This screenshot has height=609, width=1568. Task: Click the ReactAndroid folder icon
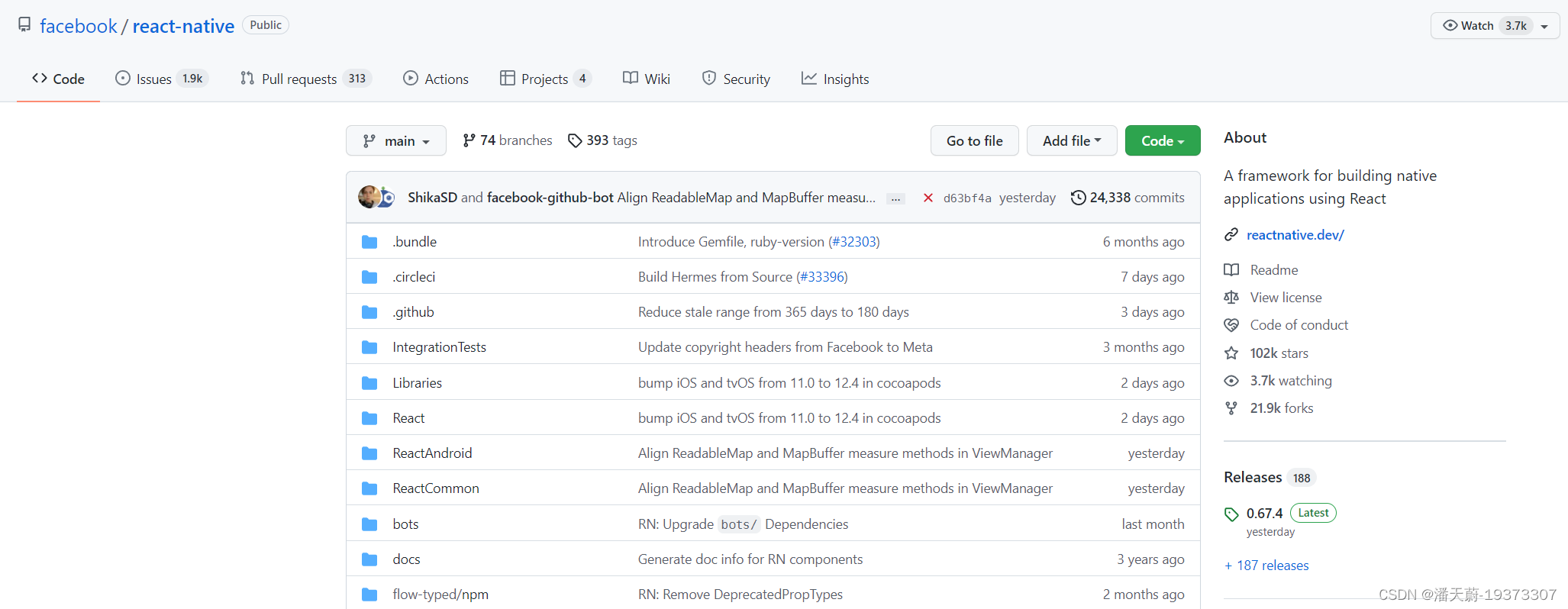[369, 453]
